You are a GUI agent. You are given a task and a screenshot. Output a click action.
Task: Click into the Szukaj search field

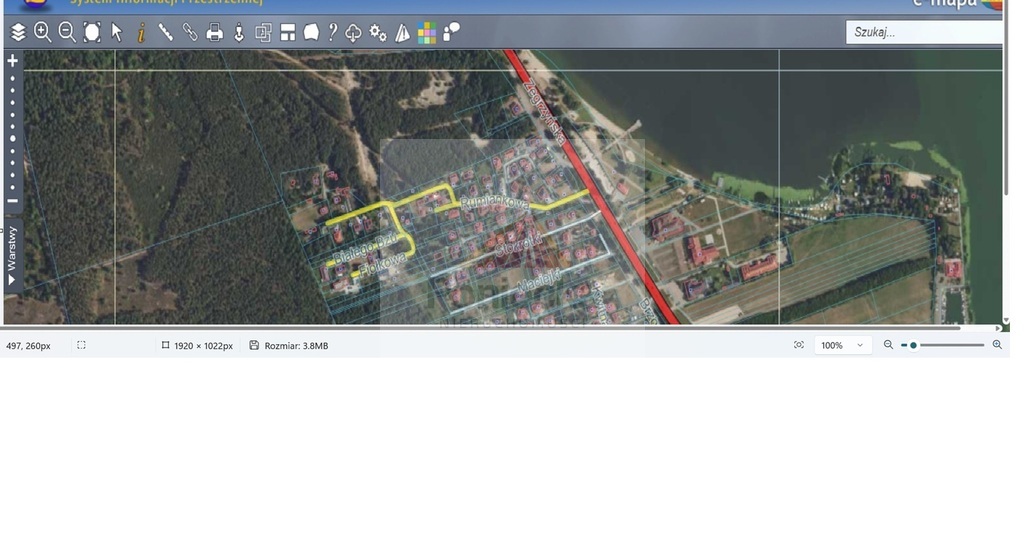pos(922,32)
